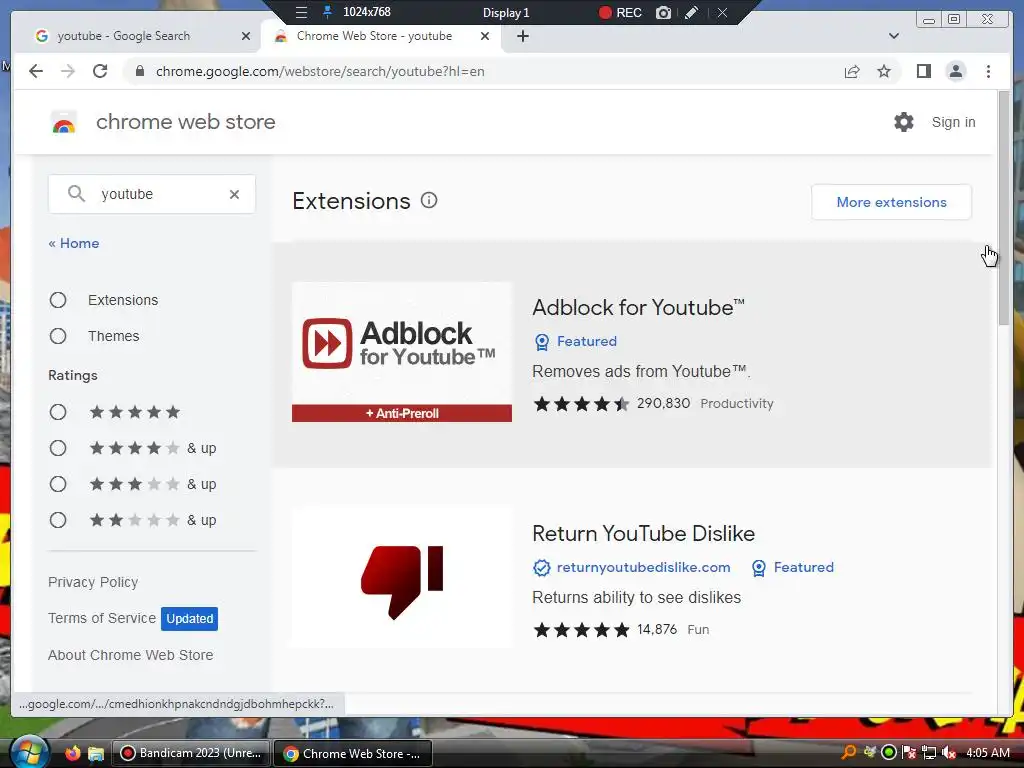The image size is (1024, 768).
Task: Open Return YouTube Dislike extension title
Action: (x=643, y=533)
